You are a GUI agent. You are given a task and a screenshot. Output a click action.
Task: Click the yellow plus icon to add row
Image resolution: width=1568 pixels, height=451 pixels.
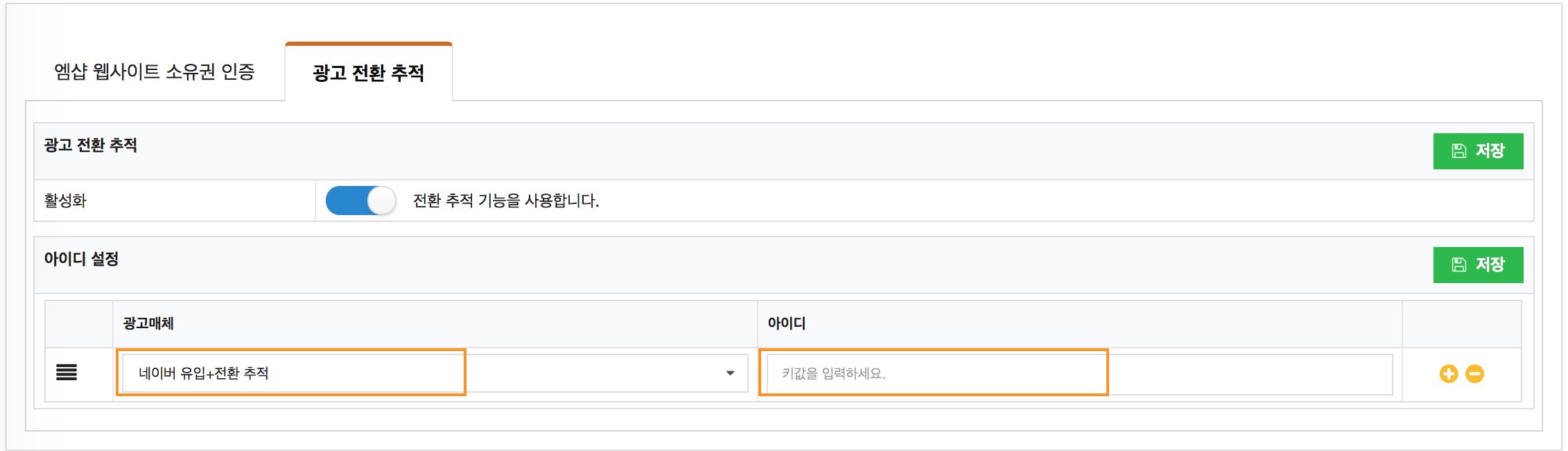pyautogui.click(x=1448, y=374)
